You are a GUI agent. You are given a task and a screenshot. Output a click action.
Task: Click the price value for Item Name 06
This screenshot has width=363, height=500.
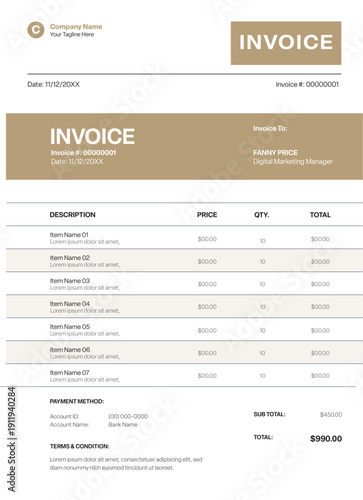click(x=207, y=353)
